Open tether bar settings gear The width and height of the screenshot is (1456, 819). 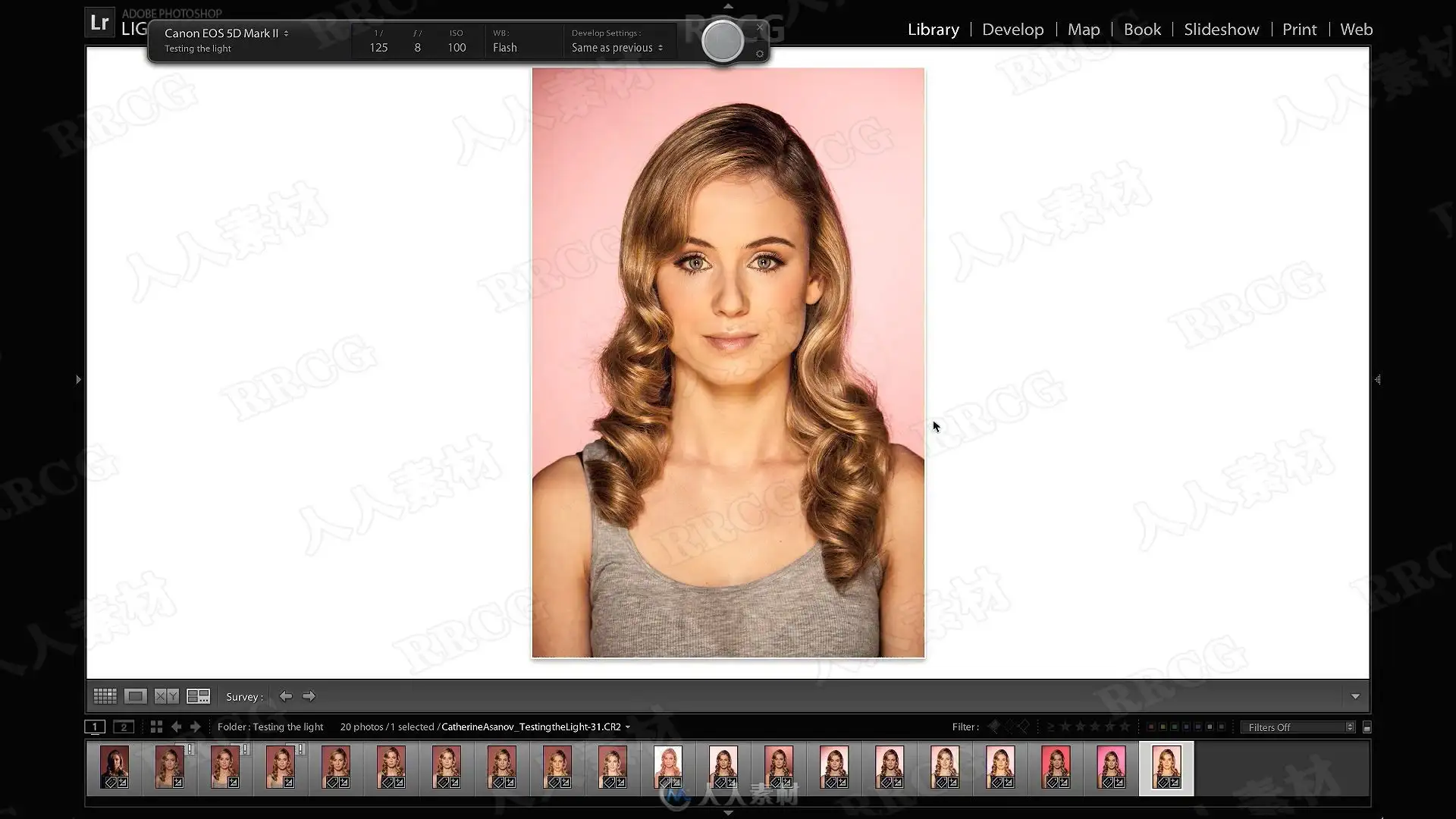[760, 54]
